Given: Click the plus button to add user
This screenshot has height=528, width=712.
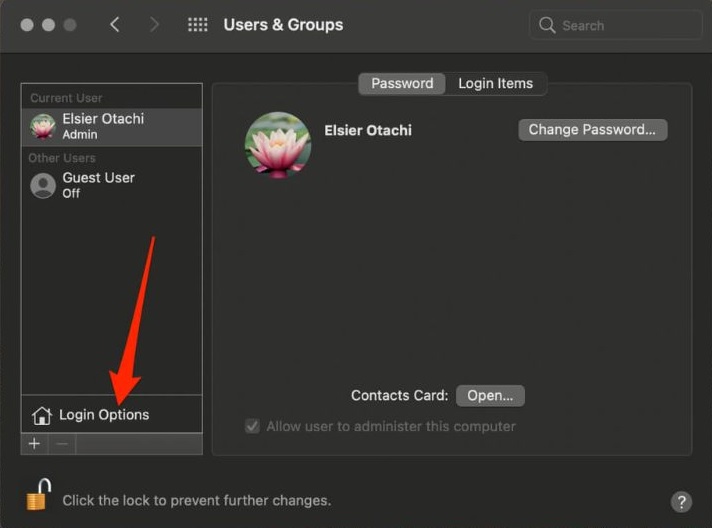Looking at the screenshot, I should (x=34, y=444).
